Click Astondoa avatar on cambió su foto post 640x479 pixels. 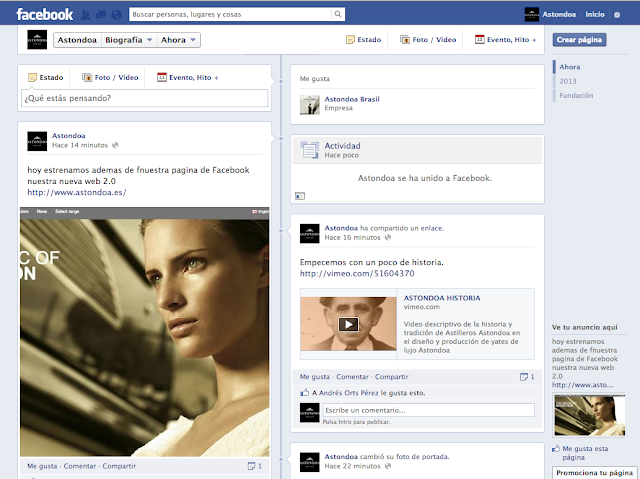coord(310,462)
